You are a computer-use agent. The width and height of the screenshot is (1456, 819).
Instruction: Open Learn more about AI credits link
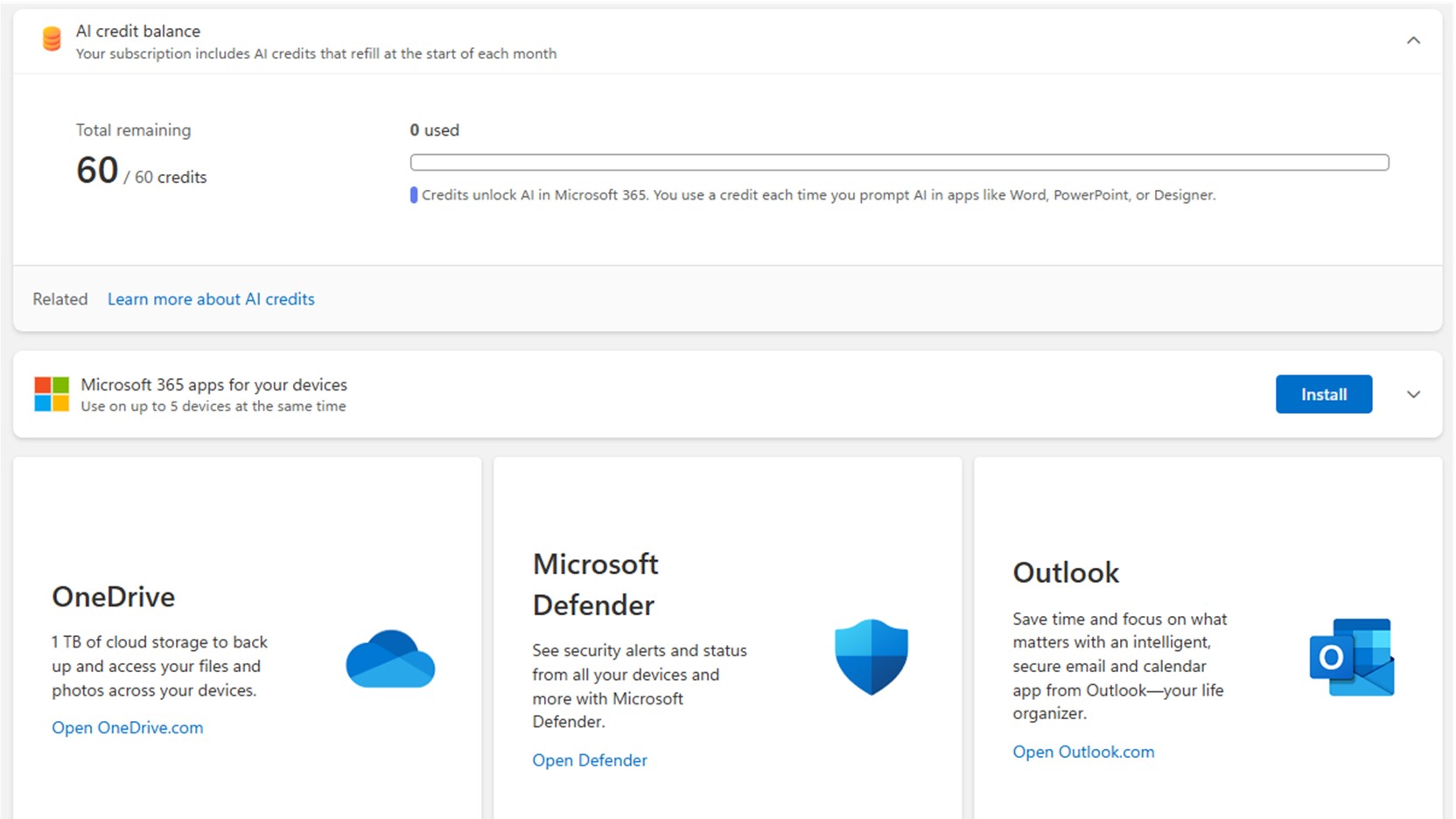211,299
